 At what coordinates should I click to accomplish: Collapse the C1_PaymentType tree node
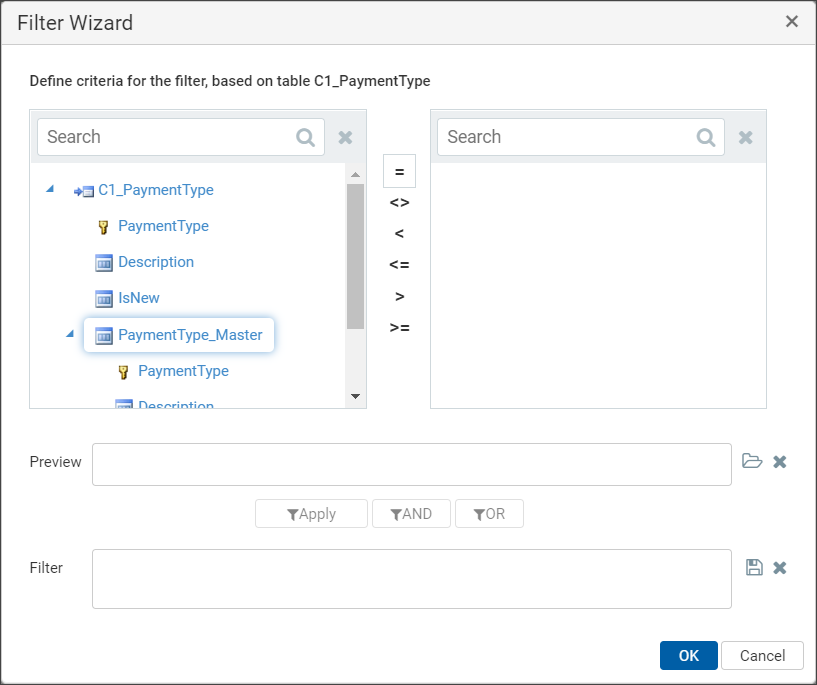coord(50,189)
